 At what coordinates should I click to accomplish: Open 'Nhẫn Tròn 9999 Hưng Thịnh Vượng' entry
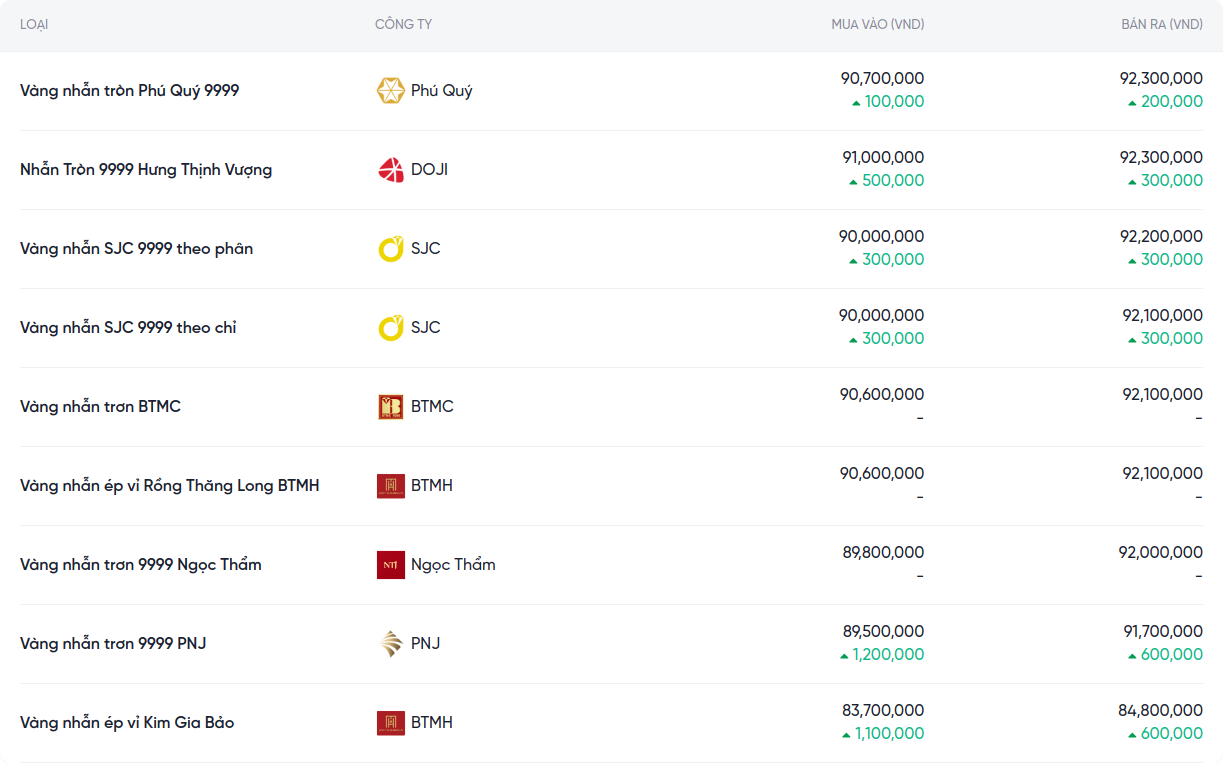(146, 170)
